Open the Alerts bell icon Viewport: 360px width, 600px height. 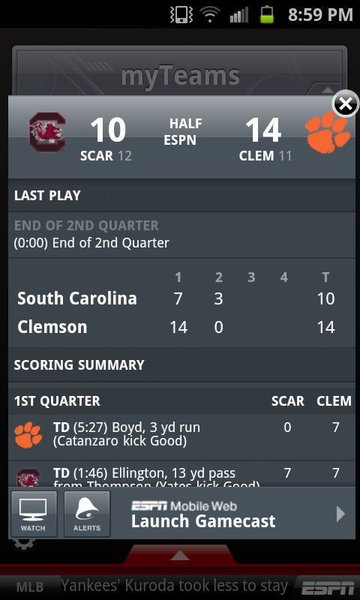(x=87, y=514)
